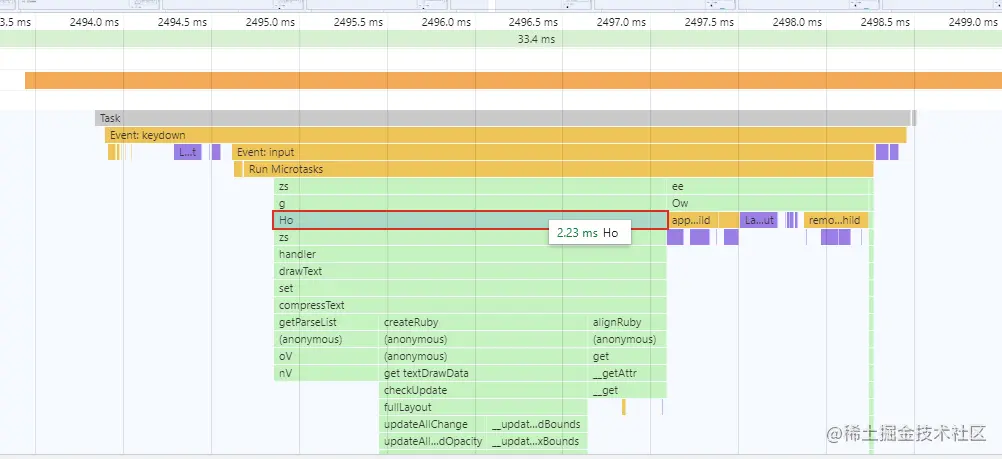The width and height of the screenshot is (1002, 459).
Task: Select the createRuby function bar
Action: [x=483, y=322]
